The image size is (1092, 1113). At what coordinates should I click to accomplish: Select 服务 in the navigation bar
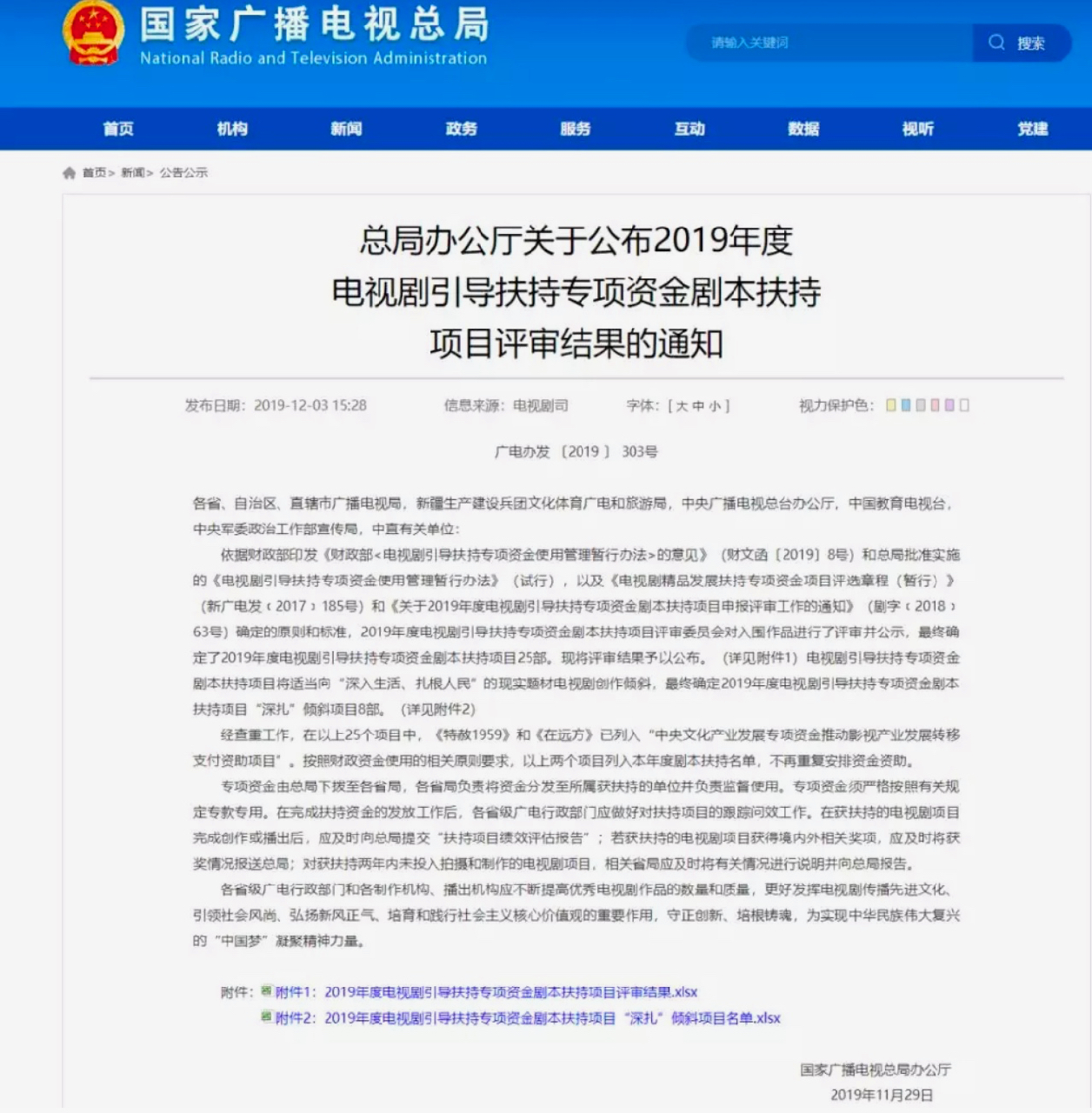575,129
